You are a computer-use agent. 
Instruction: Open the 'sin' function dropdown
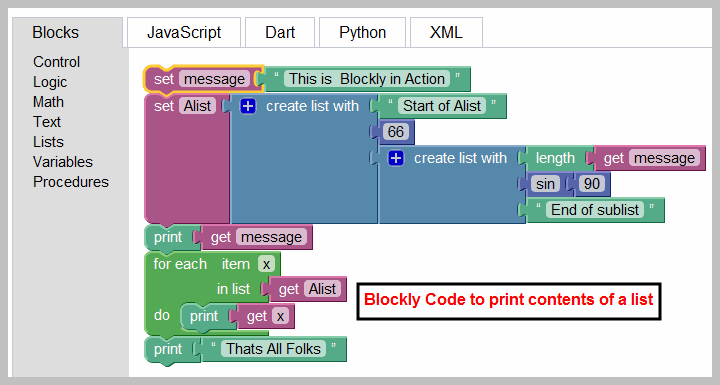pyautogui.click(x=545, y=184)
